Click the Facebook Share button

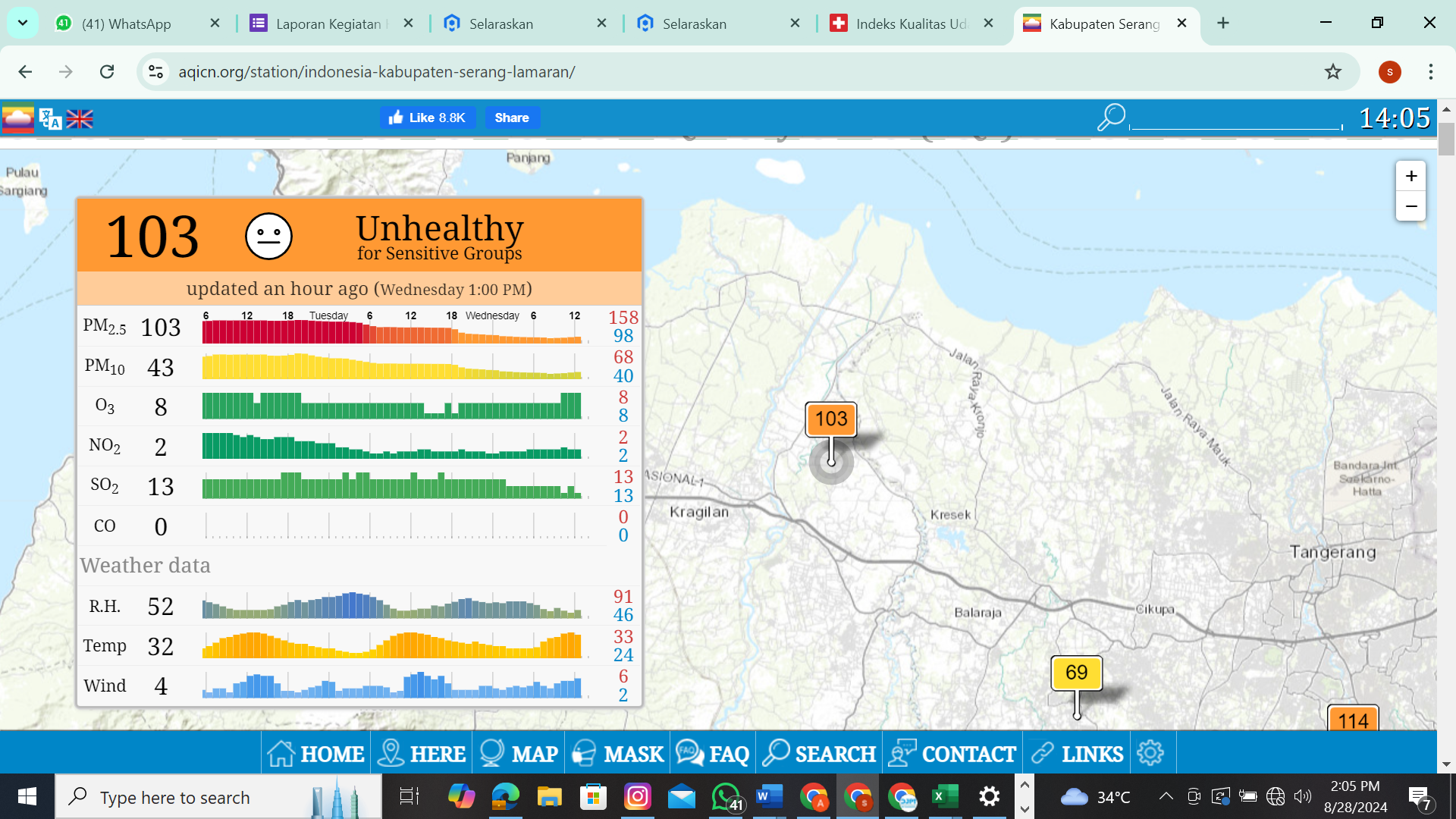[x=512, y=118]
